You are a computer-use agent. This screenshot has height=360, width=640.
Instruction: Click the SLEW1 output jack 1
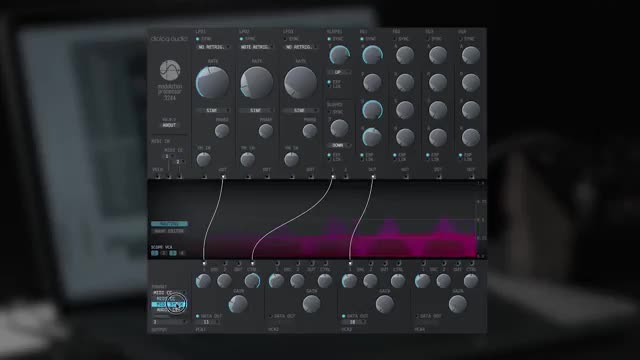[x=333, y=176]
